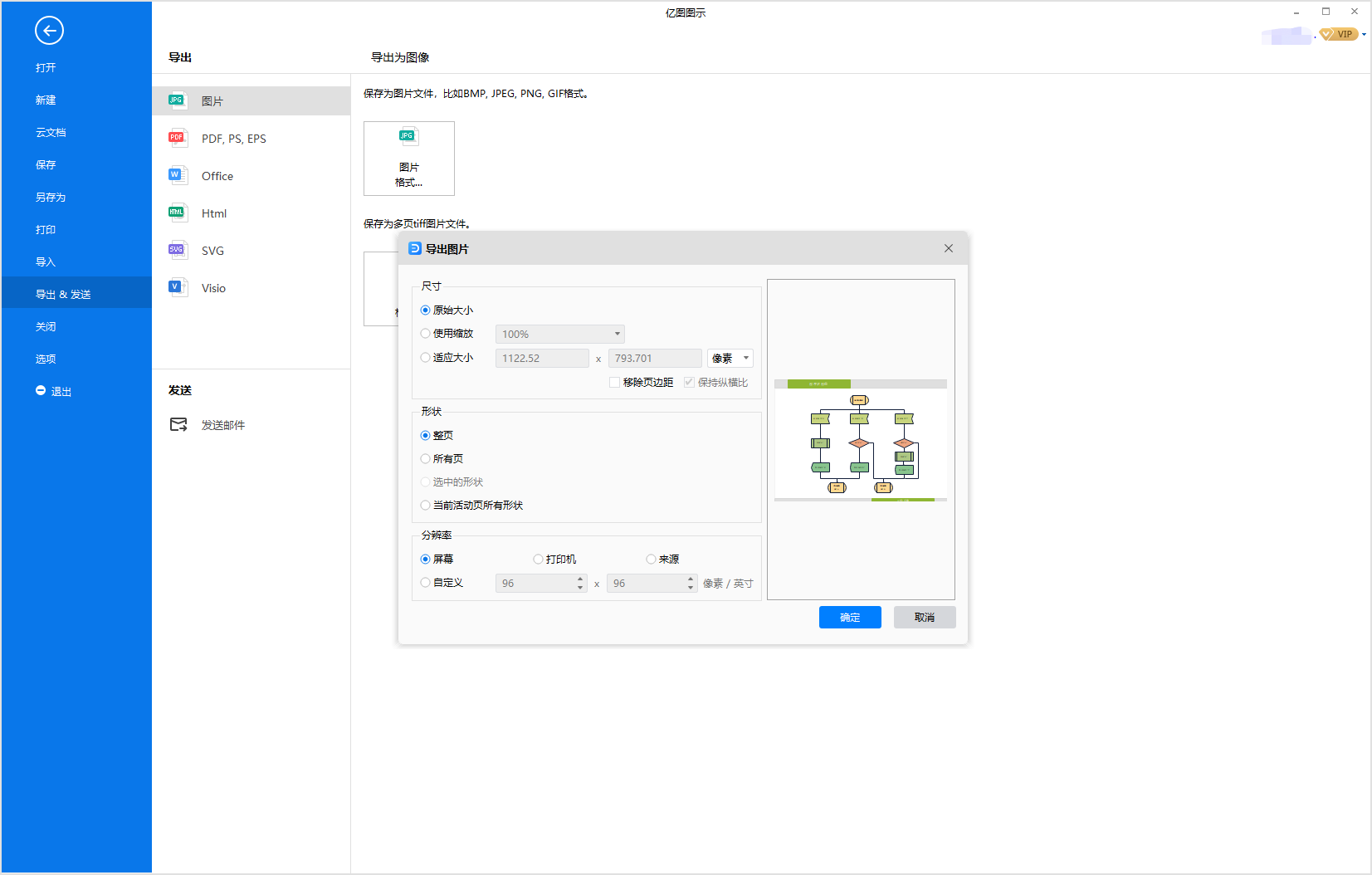Increase the second 96 resolution spinner
The image size is (1372, 875).
tap(691, 579)
